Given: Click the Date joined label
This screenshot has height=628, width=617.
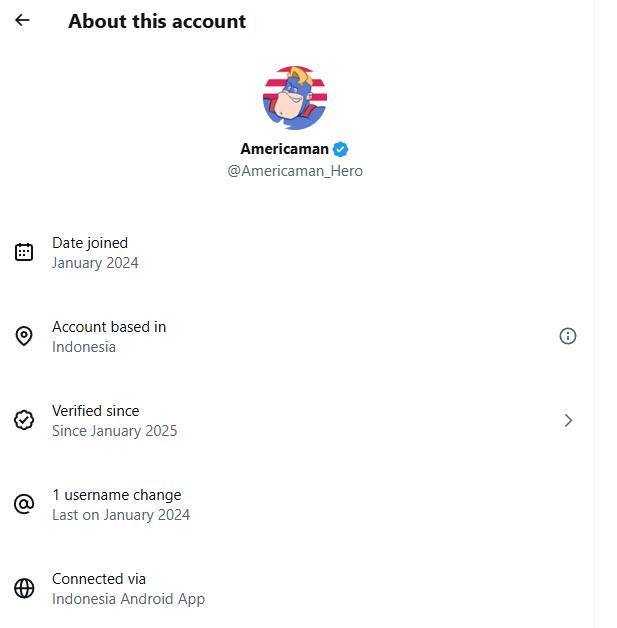Looking at the screenshot, I should (x=90, y=243).
